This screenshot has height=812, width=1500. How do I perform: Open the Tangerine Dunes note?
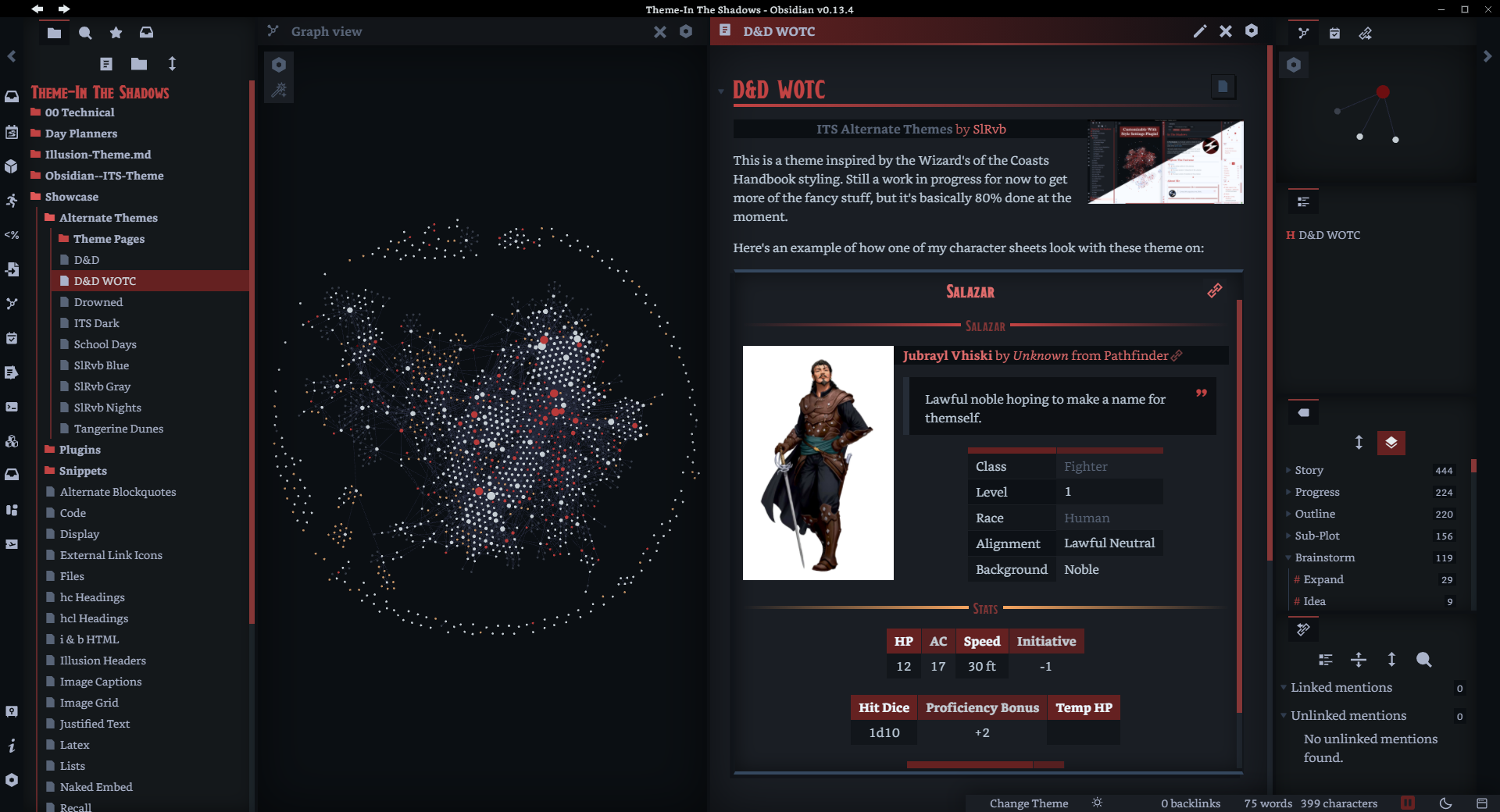tap(119, 429)
